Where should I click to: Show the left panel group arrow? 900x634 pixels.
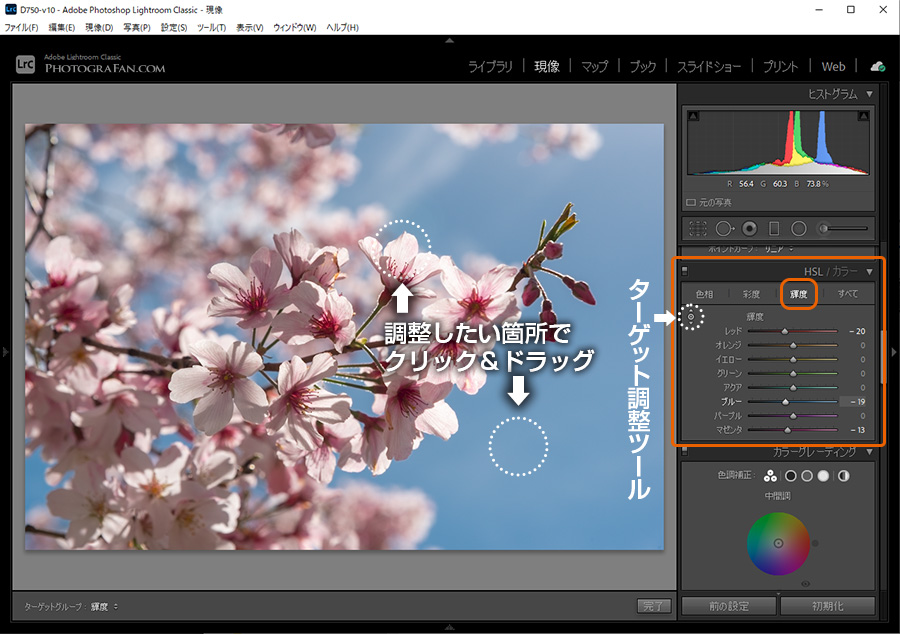(x=5, y=352)
